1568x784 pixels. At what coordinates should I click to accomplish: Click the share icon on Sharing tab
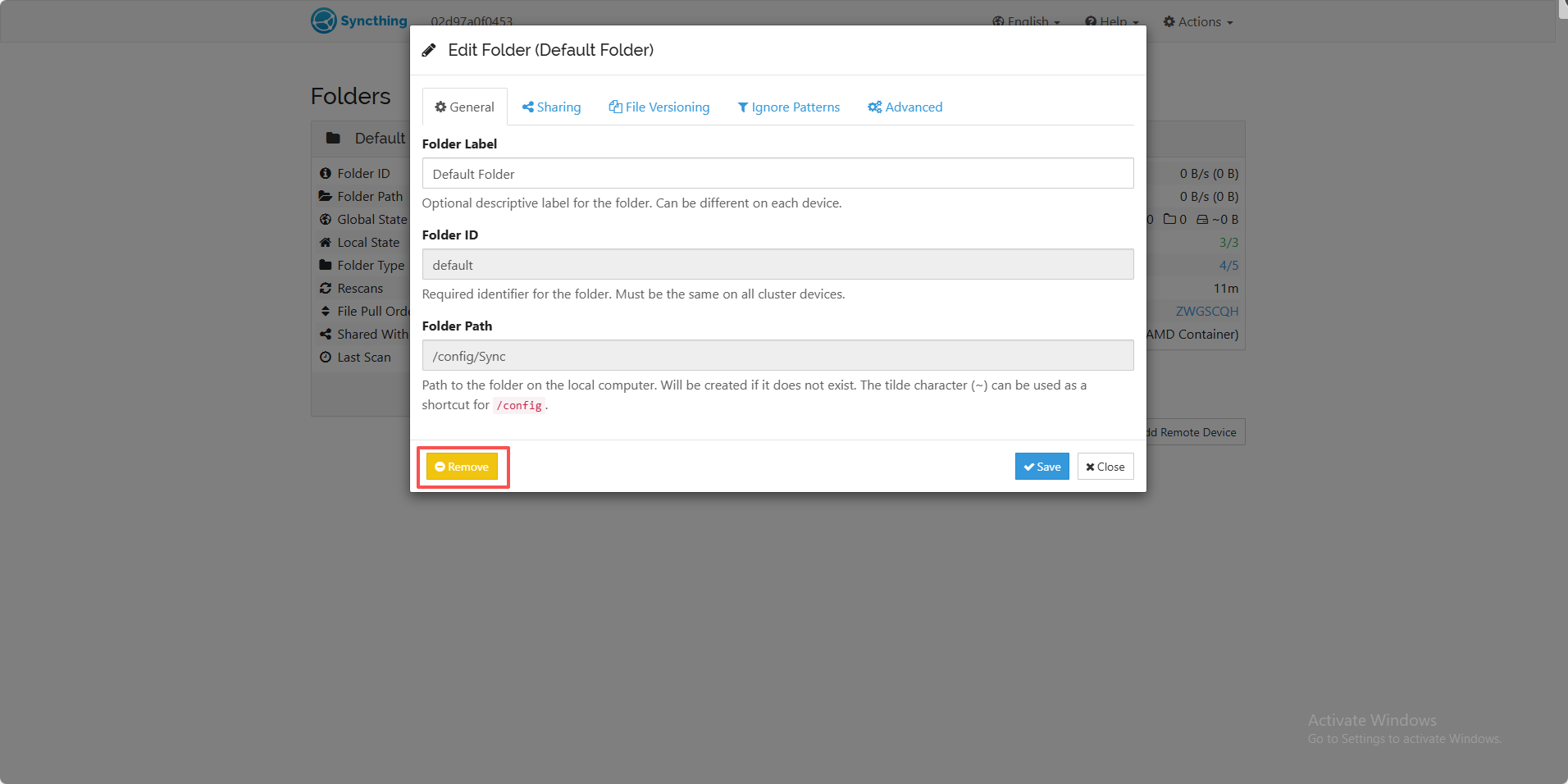528,107
